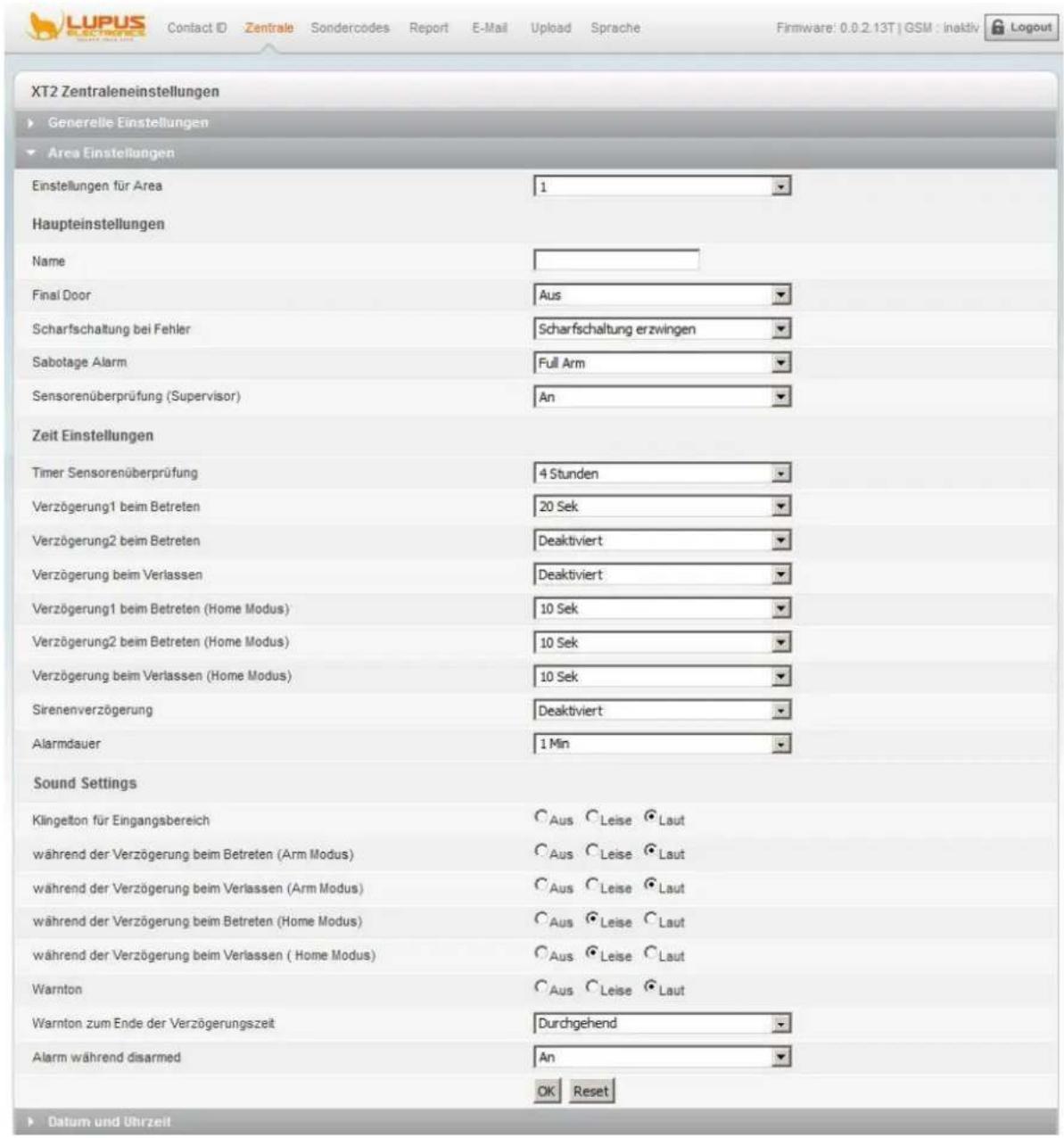Click the Reset button
The height and width of the screenshot is (1138, 1064).
coord(590,1092)
